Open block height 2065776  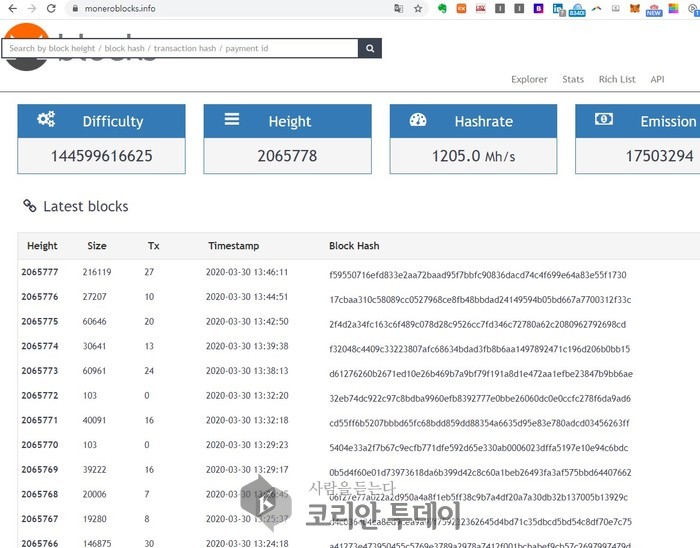point(40,296)
